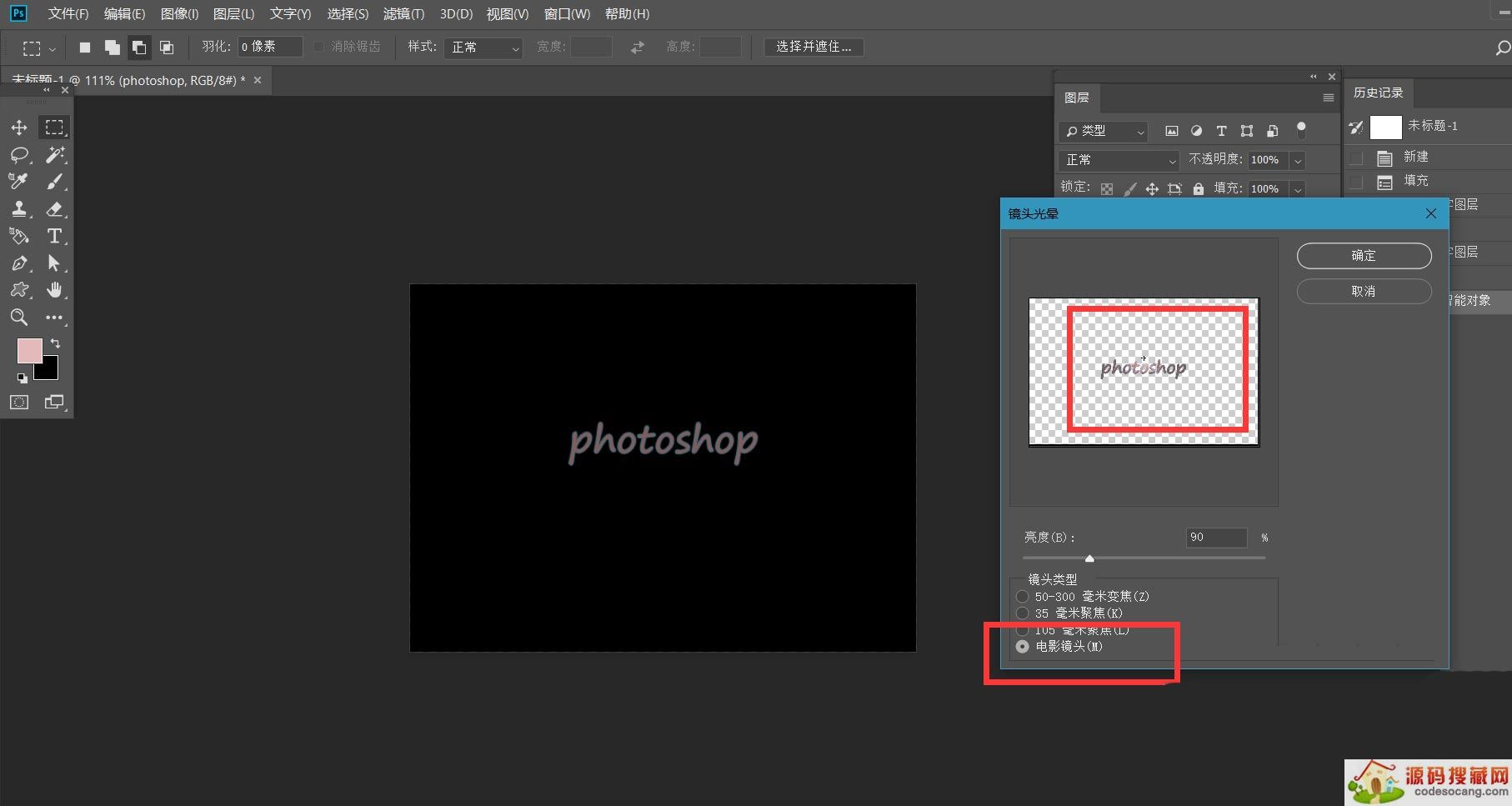Open the 滤镜(T) menu
The height and width of the screenshot is (806, 1512).
coord(403,14)
